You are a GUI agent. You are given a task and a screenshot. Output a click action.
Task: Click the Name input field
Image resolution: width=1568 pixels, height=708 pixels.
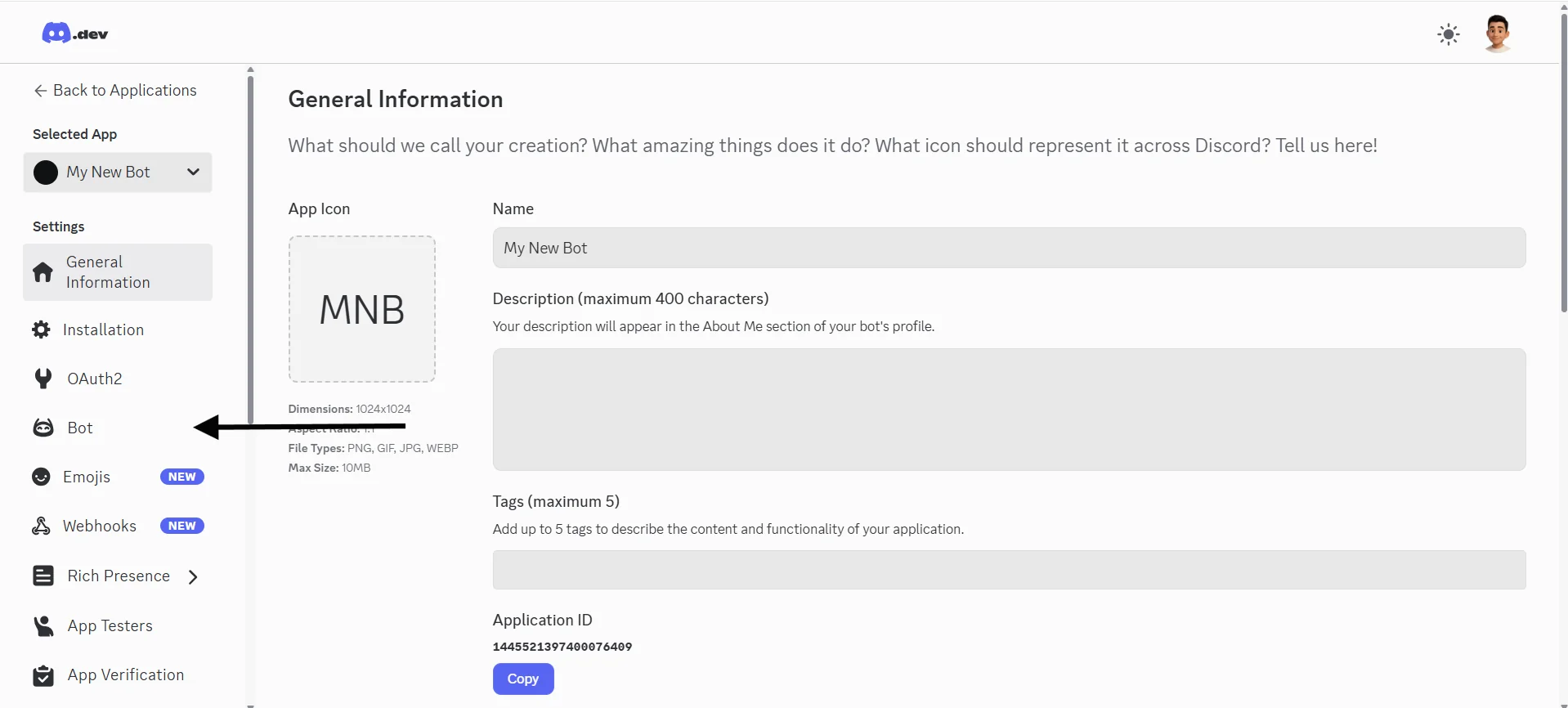1008,248
